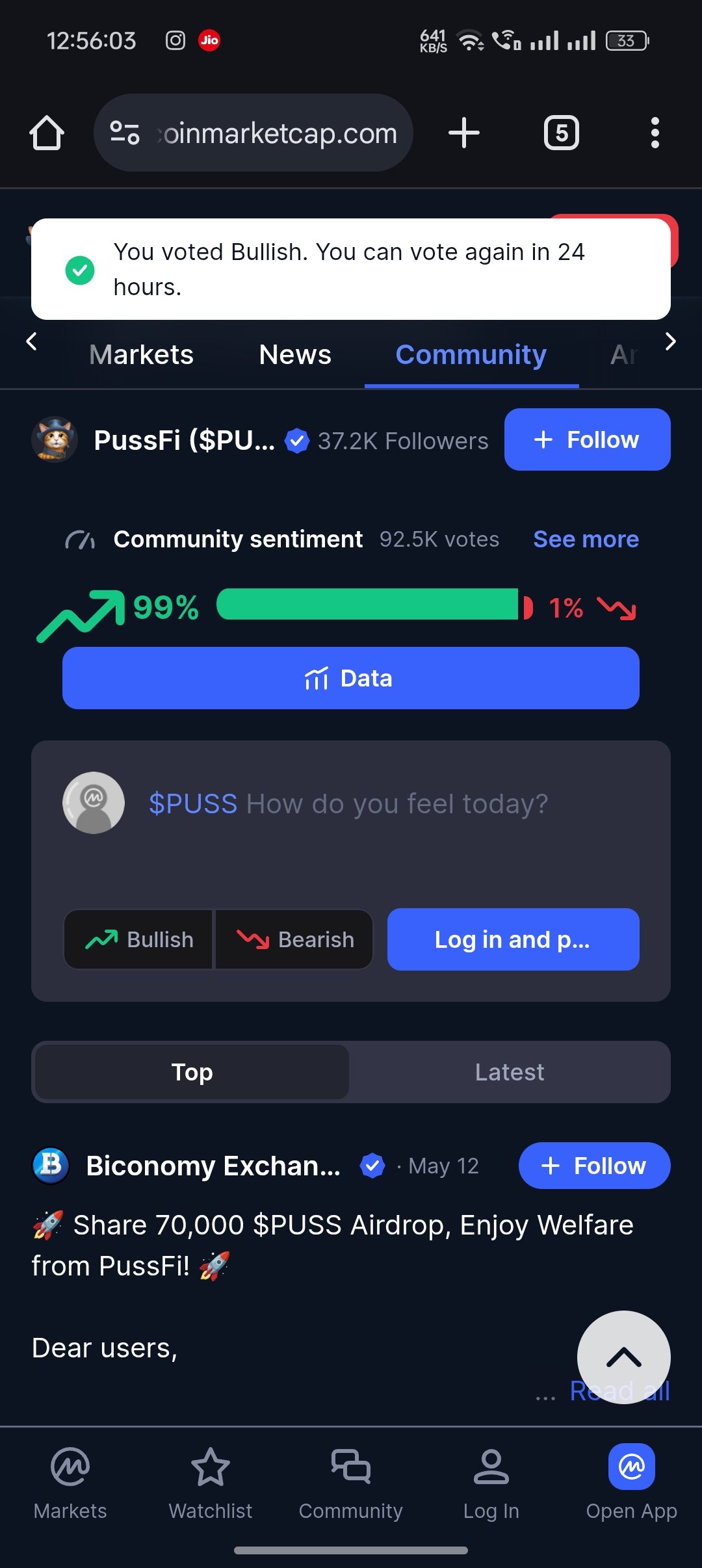This screenshot has width=702, height=1568.
Task: Select the Bearish sentiment option
Action: tap(294, 939)
